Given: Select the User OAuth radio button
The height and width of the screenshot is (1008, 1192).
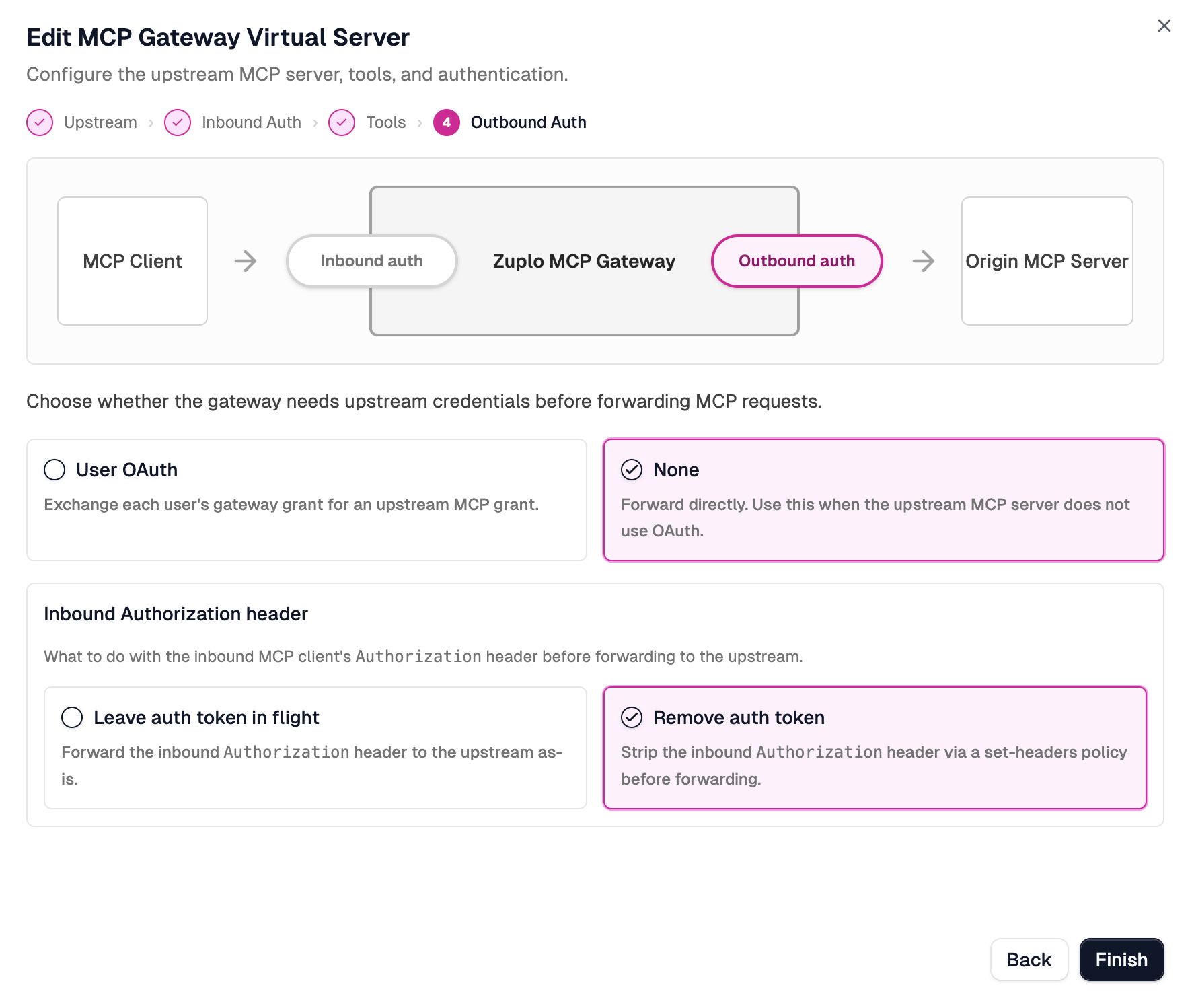Looking at the screenshot, I should 54,470.
